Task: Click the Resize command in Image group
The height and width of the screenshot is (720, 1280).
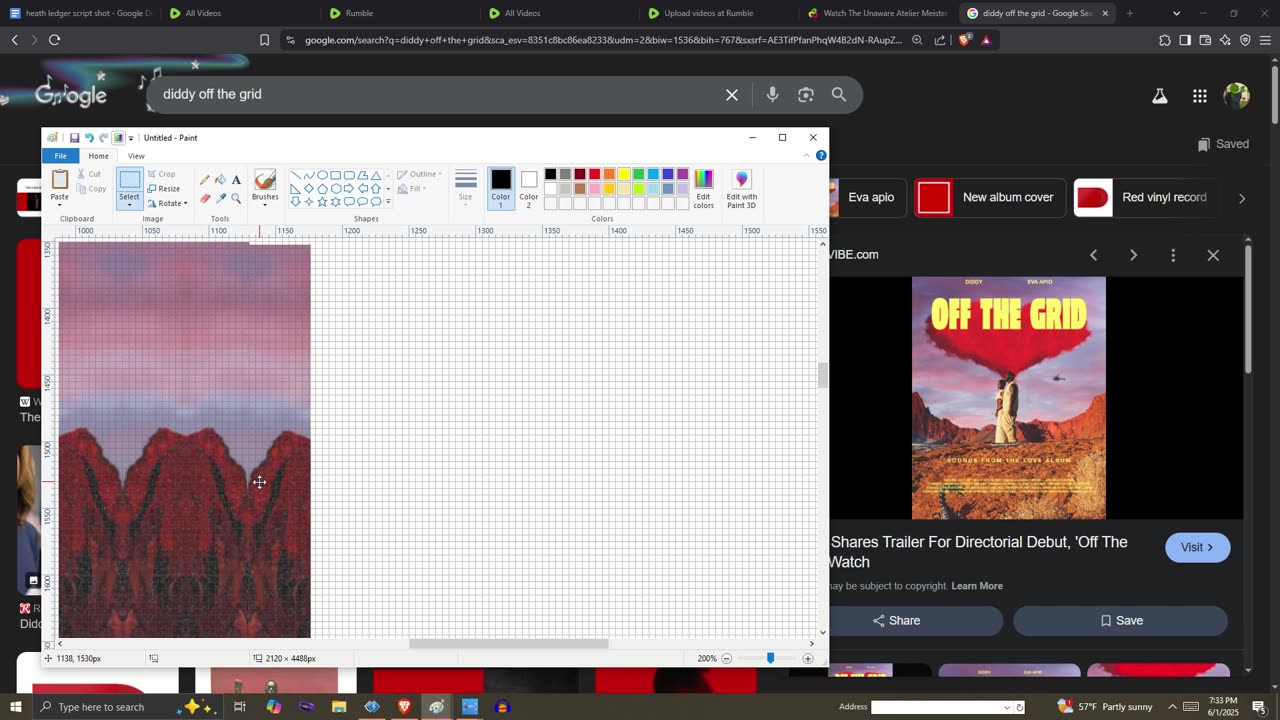Action: tap(163, 189)
